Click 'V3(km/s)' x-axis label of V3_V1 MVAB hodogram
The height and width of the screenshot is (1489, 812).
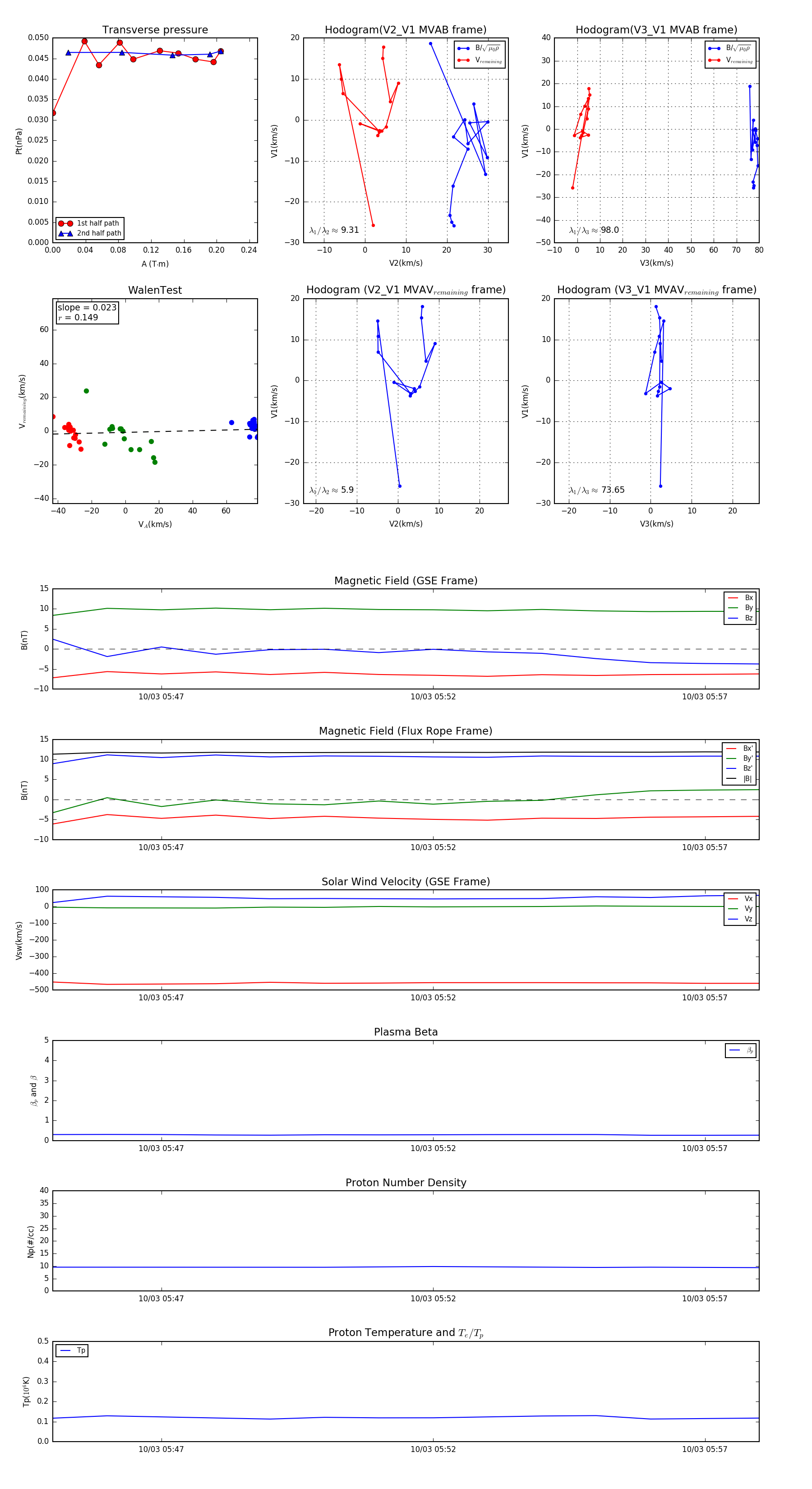tap(656, 263)
